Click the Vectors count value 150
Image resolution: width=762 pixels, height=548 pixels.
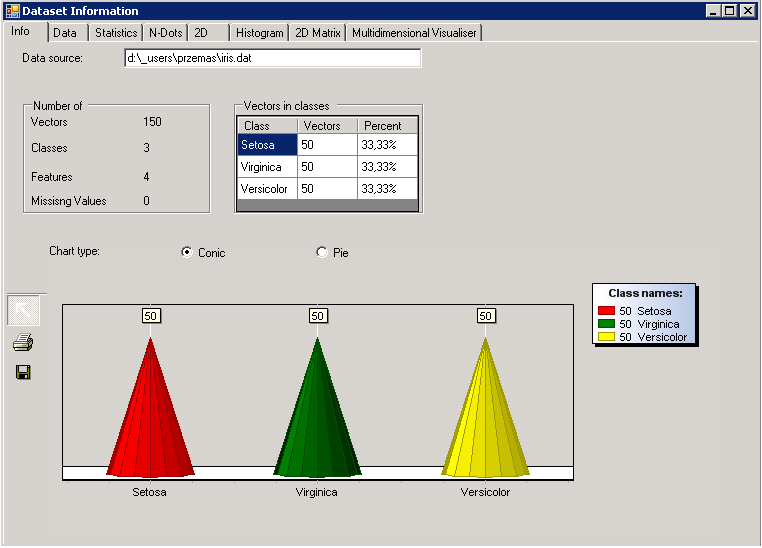coord(152,122)
